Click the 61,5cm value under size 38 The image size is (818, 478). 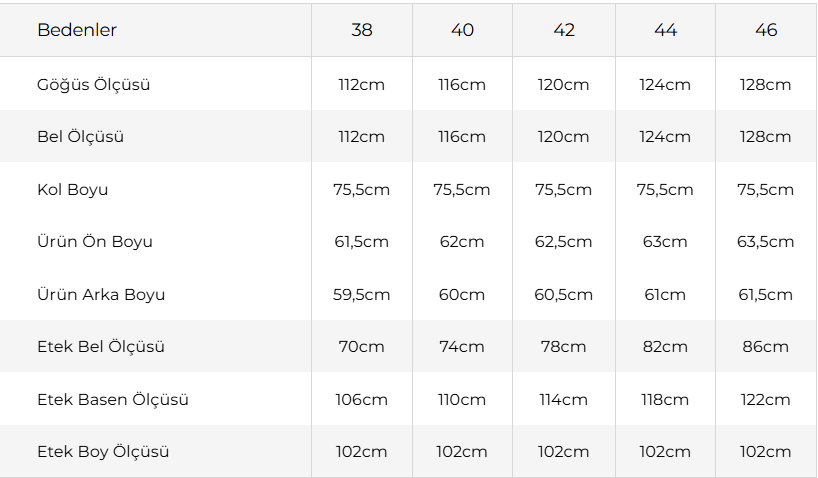coord(362,242)
